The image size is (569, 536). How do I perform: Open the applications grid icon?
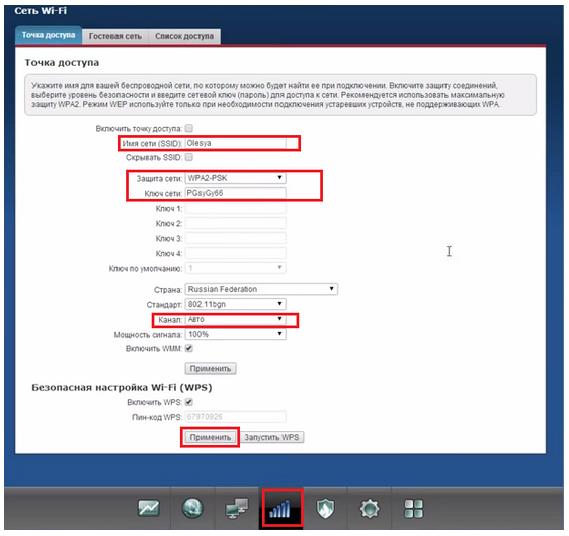414,508
